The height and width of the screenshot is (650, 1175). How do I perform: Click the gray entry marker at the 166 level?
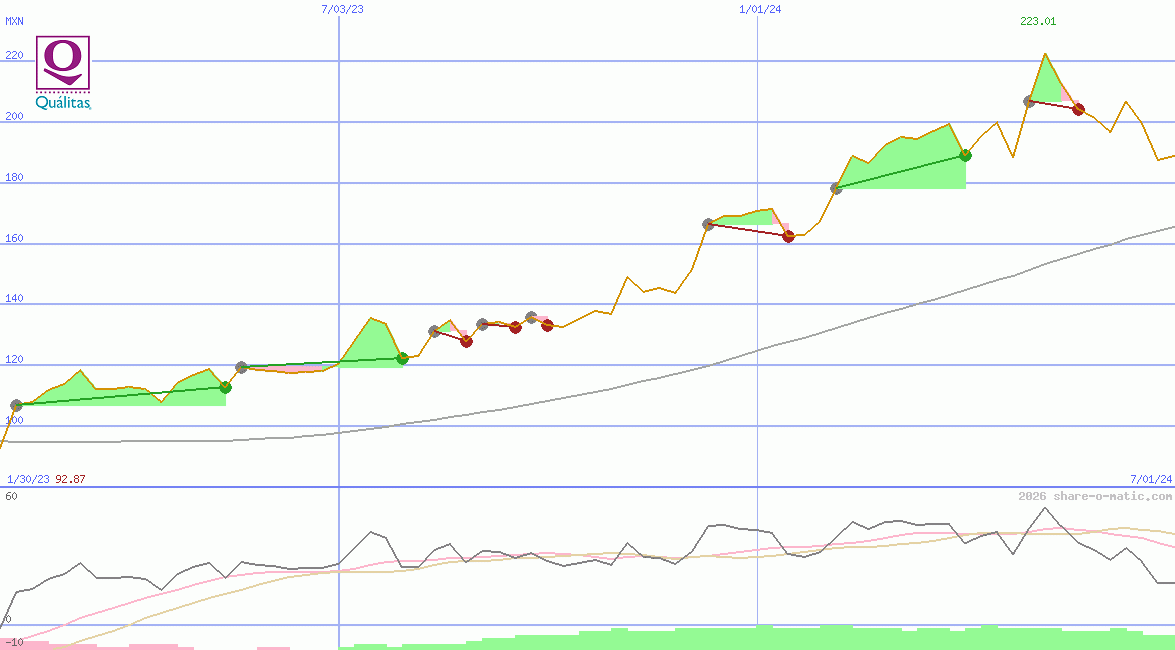pyautogui.click(x=708, y=224)
